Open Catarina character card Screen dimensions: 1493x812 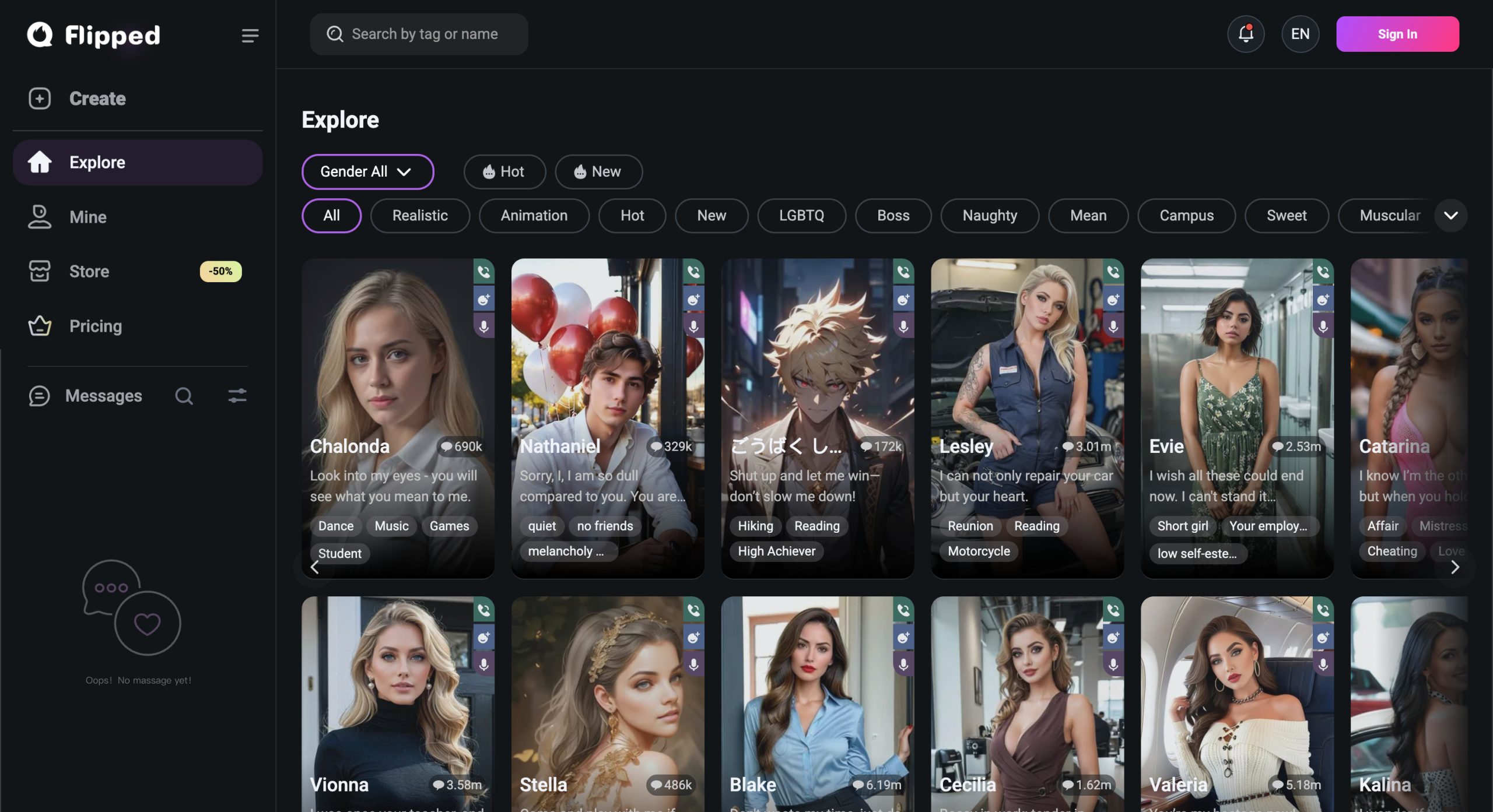click(1408, 419)
